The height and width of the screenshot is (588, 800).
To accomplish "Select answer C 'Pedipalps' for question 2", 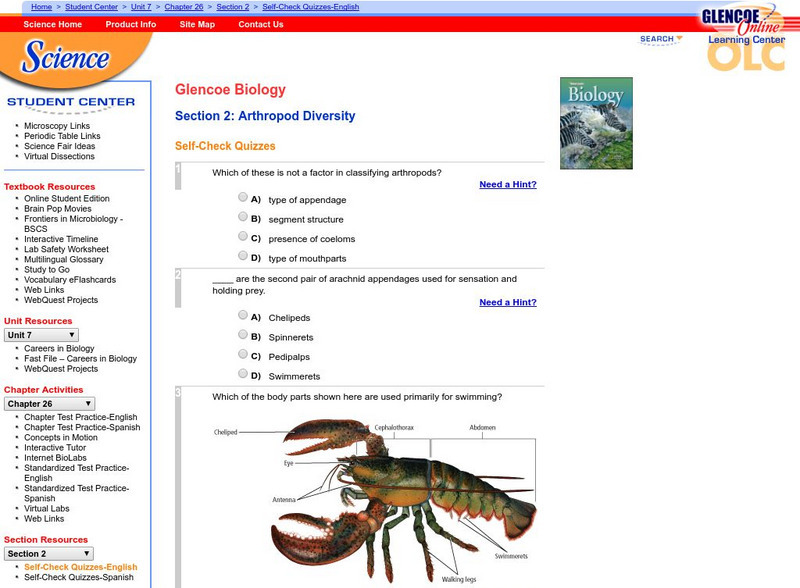I will [x=242, y=355].
